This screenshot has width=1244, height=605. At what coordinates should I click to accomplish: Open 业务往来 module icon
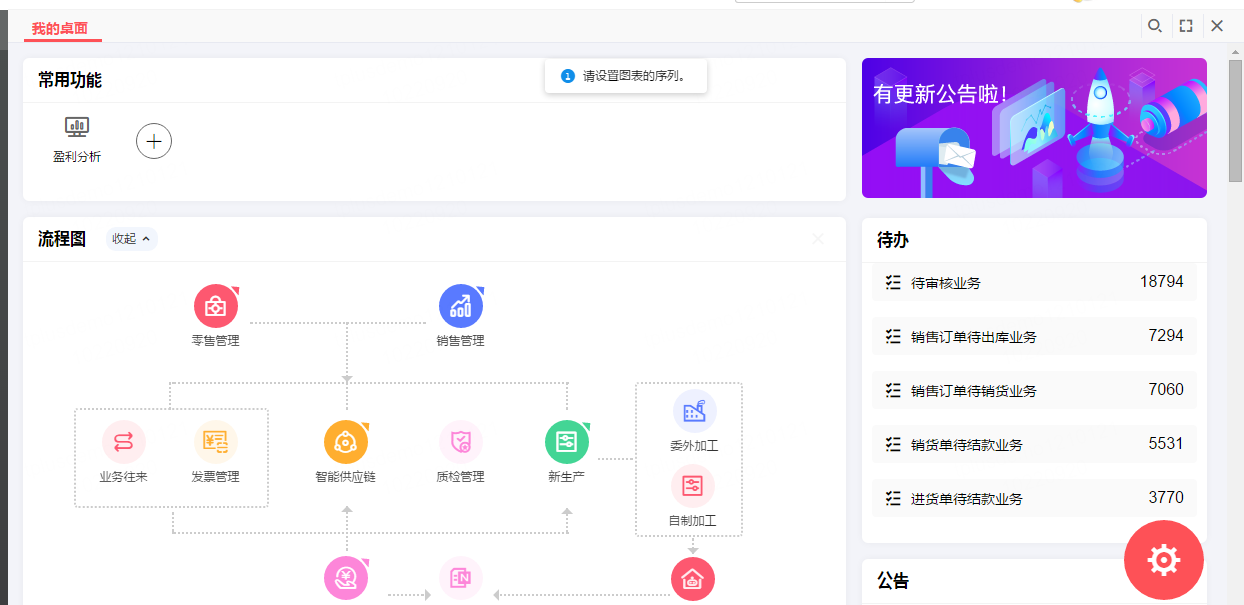coord(124,441)
